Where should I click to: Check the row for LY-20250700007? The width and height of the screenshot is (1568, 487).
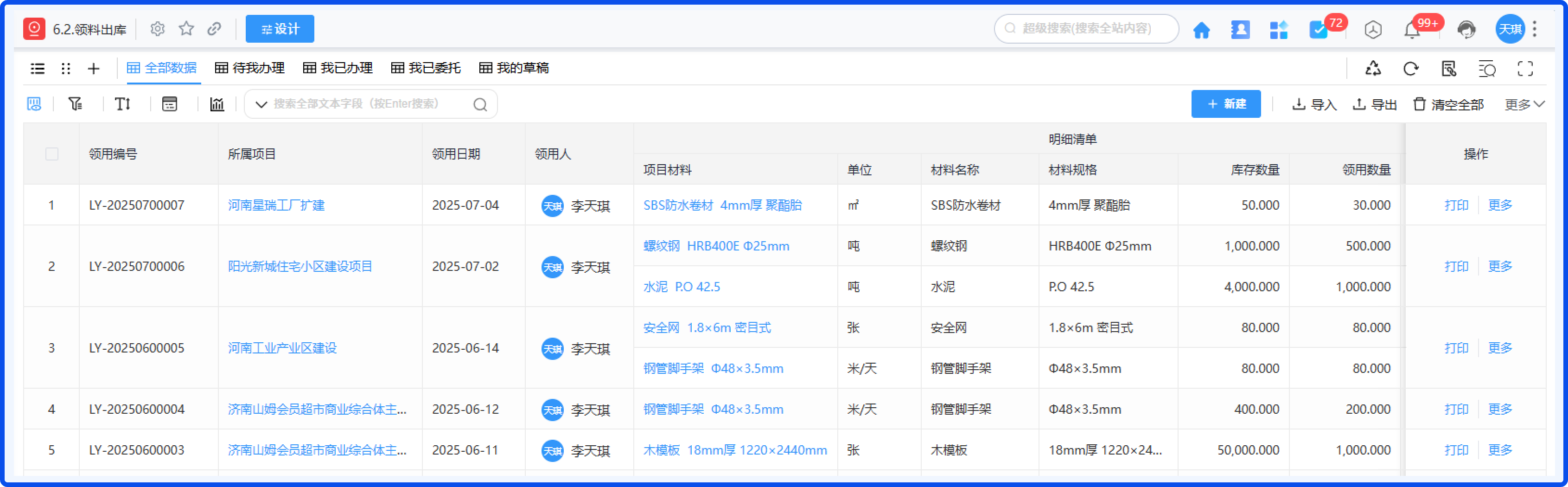click(x=52, y=205)
